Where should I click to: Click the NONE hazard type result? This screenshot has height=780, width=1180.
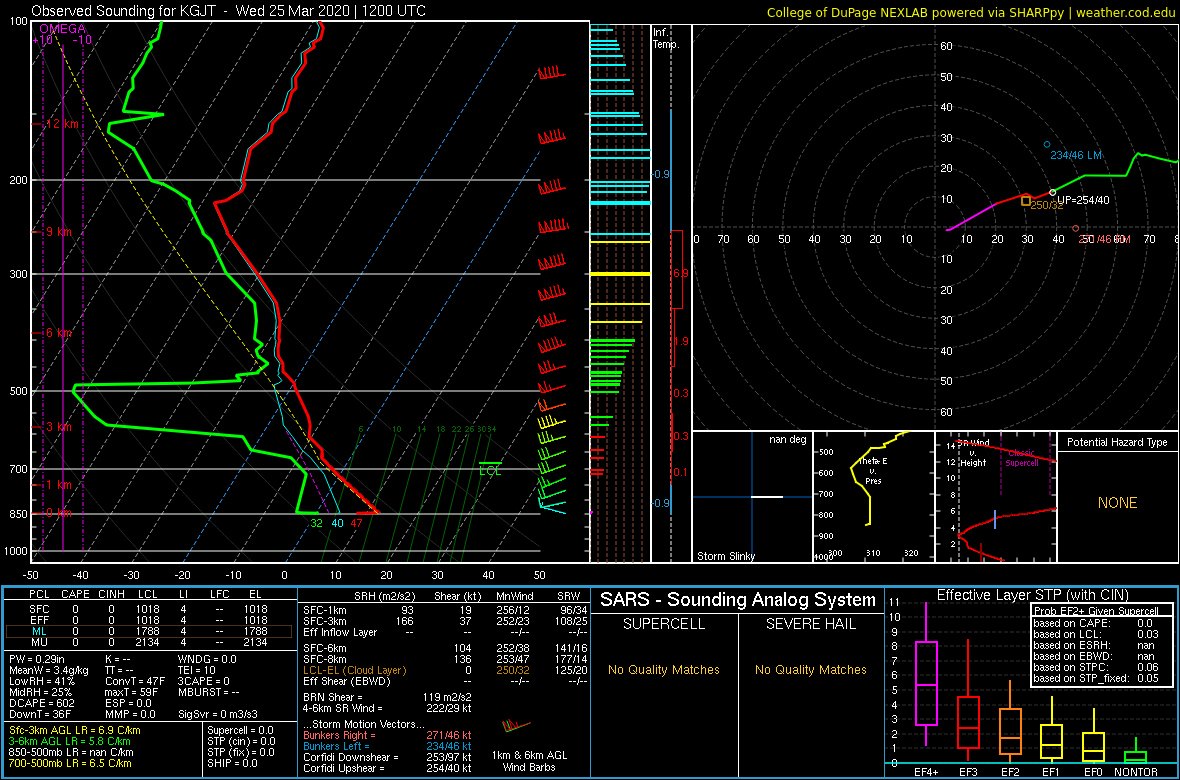pos(1118,503)
